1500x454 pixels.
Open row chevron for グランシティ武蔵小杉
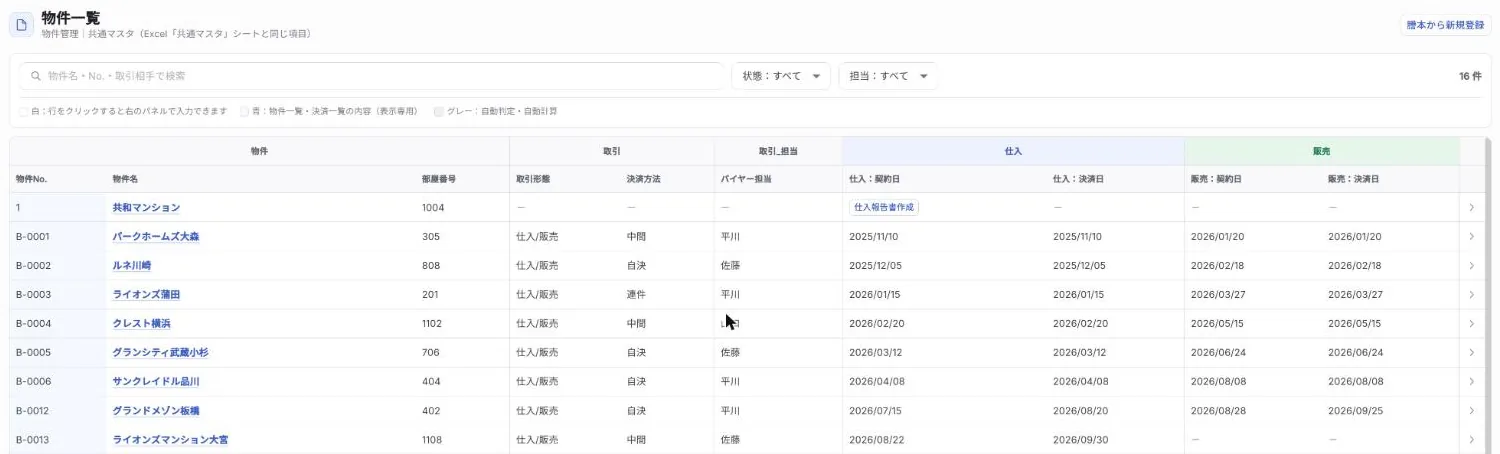click(1471, 353)
